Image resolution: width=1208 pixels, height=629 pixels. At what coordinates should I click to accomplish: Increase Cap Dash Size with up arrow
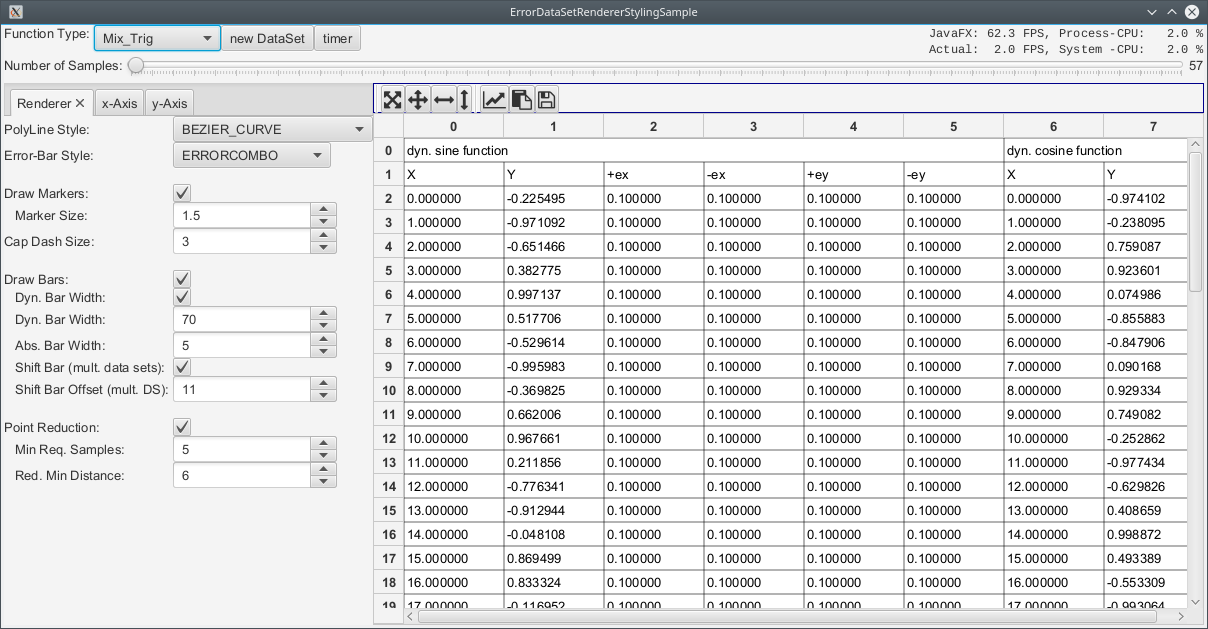[322, 235]
